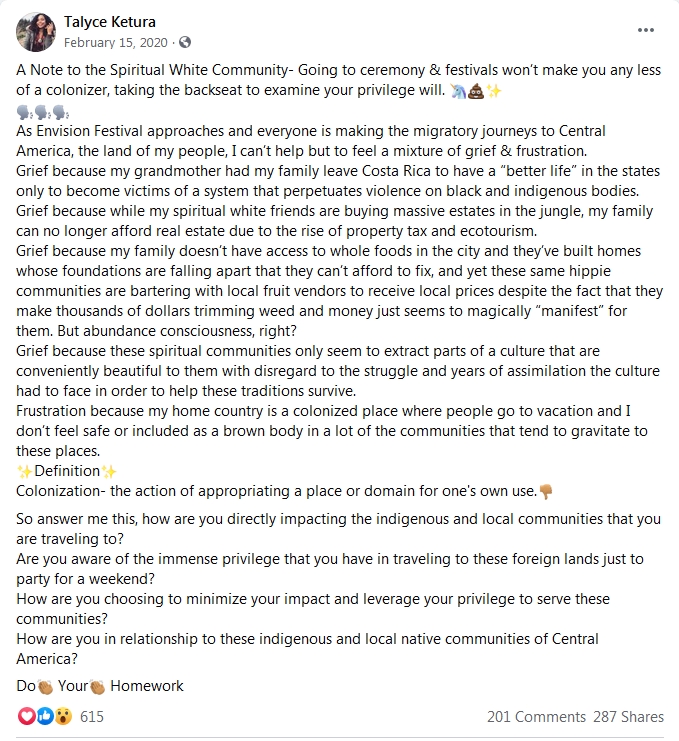Screen dimensions: 679x741
Task: Open the Talyce Ketura profile name link
Action: click(x=110, y=22)
